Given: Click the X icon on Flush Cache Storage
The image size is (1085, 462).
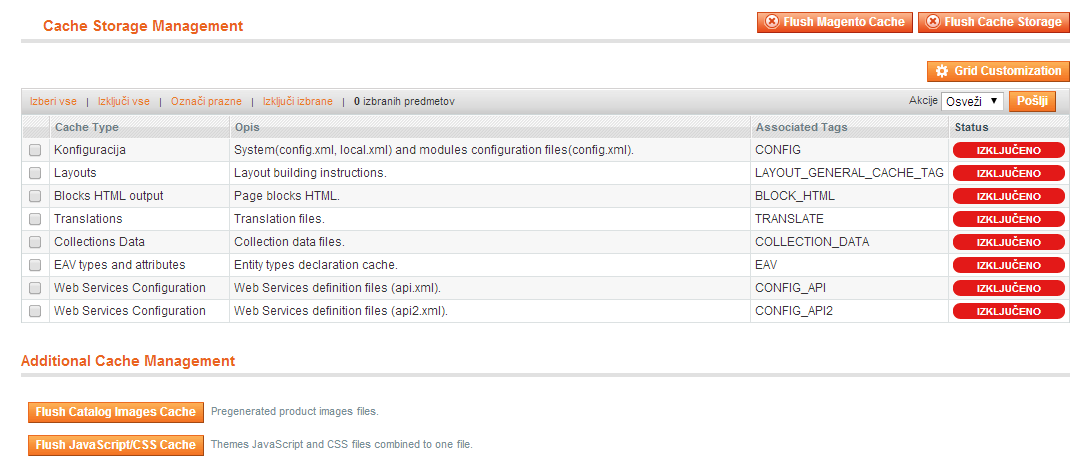Looking at the screenshot, I should pyautogui.click(x=933, y=22).
